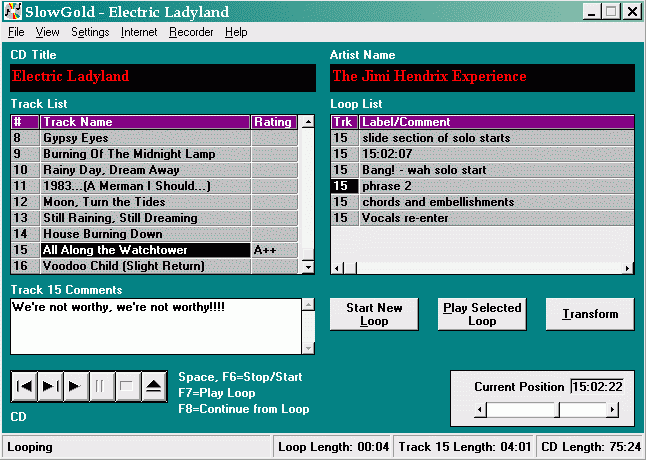Click the next track transport button
The height and width of the screenshot is (460, 646).
51,387
